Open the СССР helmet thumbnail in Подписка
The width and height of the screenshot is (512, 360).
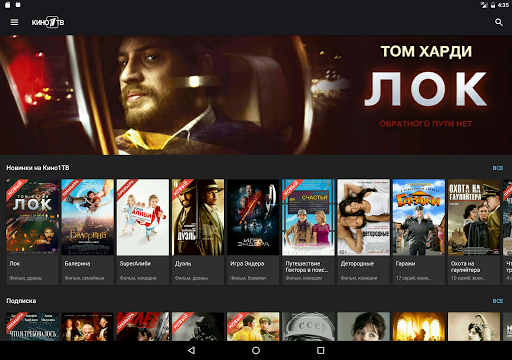[308, 326]
